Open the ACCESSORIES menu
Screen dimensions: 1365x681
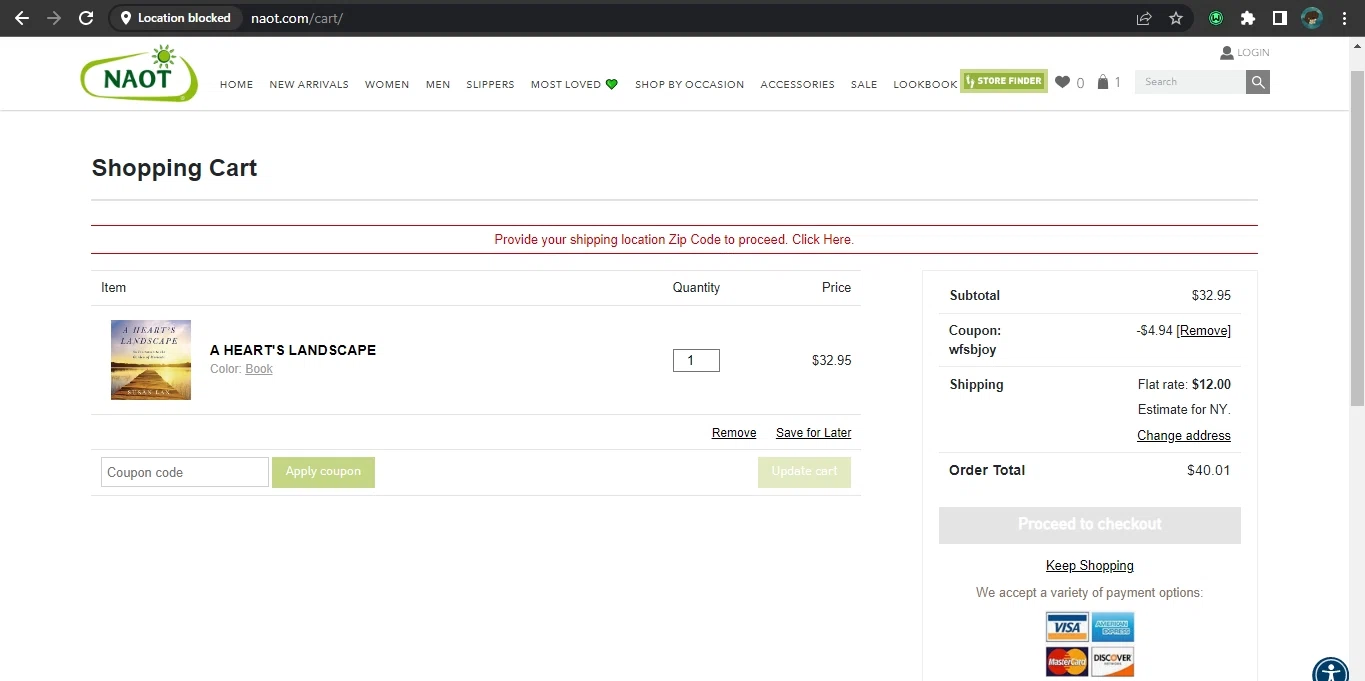point(797,85)
